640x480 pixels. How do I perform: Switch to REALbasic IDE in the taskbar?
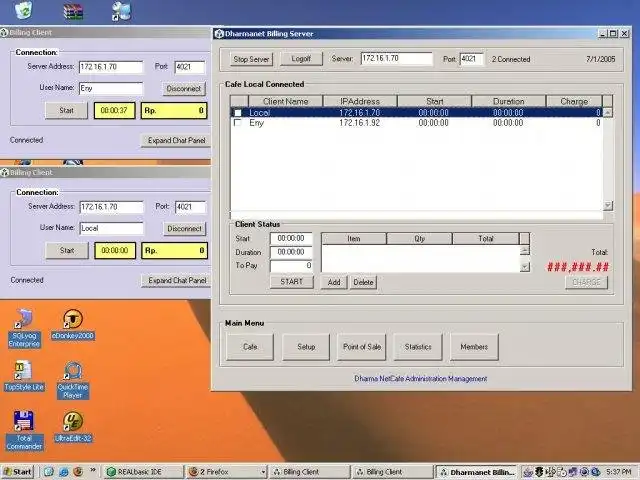coord(142,472)
